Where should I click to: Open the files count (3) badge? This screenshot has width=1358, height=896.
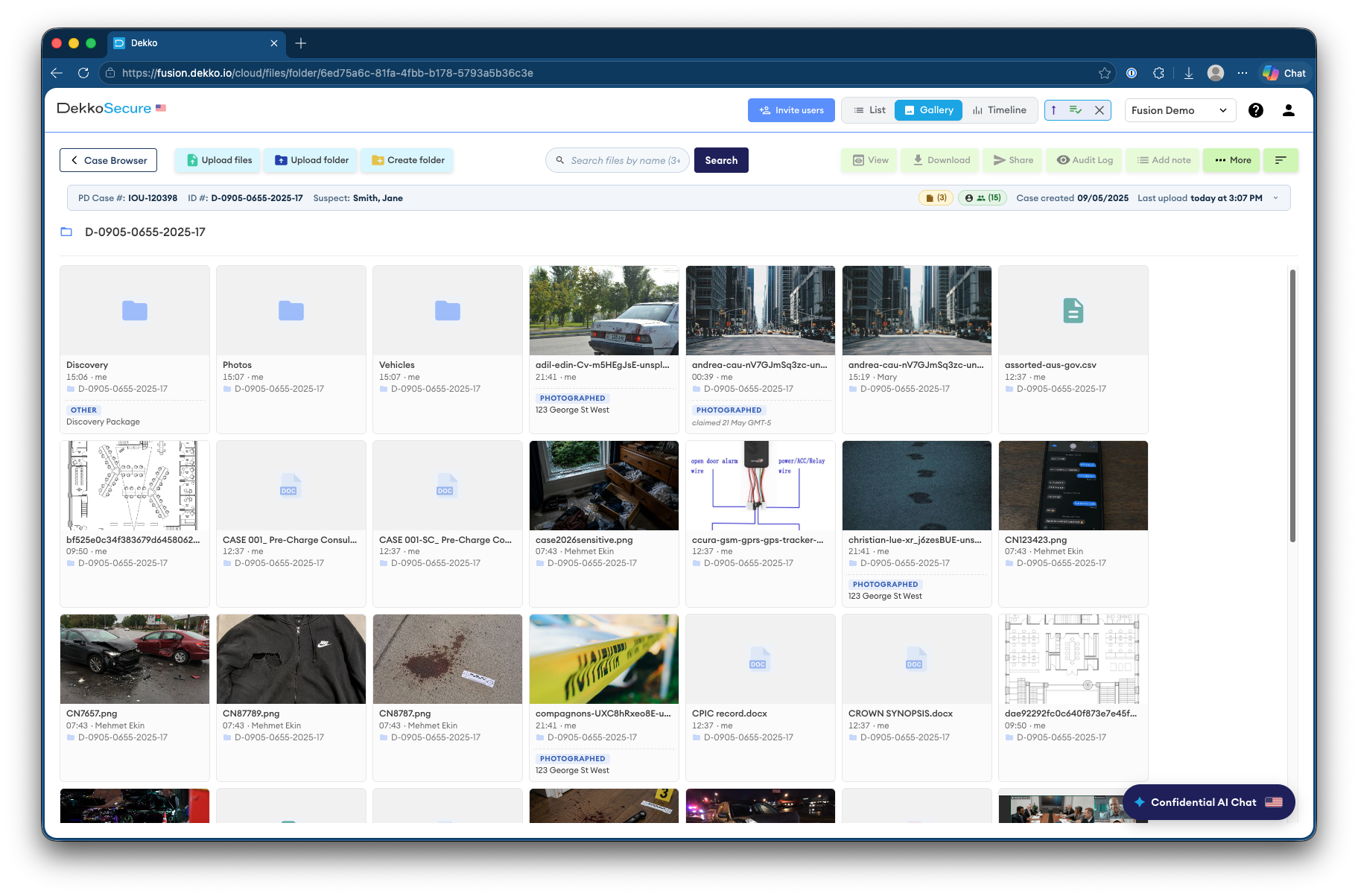click(936, 198)
